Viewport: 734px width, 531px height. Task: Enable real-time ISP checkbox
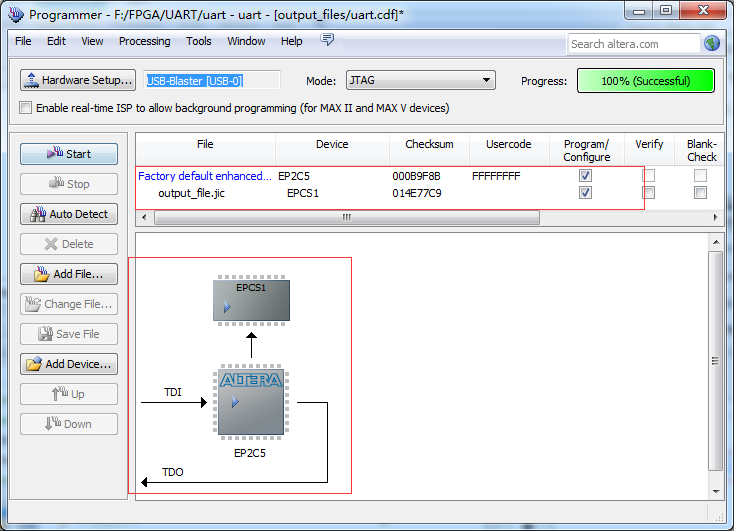(x=25, y=108)
